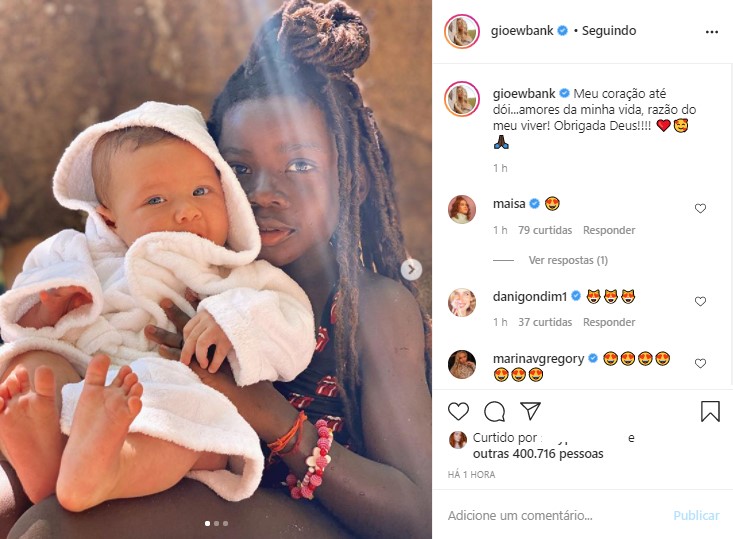Image resolution: width=733 pixels, height=539 pixels.
Task: View the list of outras 400.716 pessoas likes
Action: click(538, 453)
